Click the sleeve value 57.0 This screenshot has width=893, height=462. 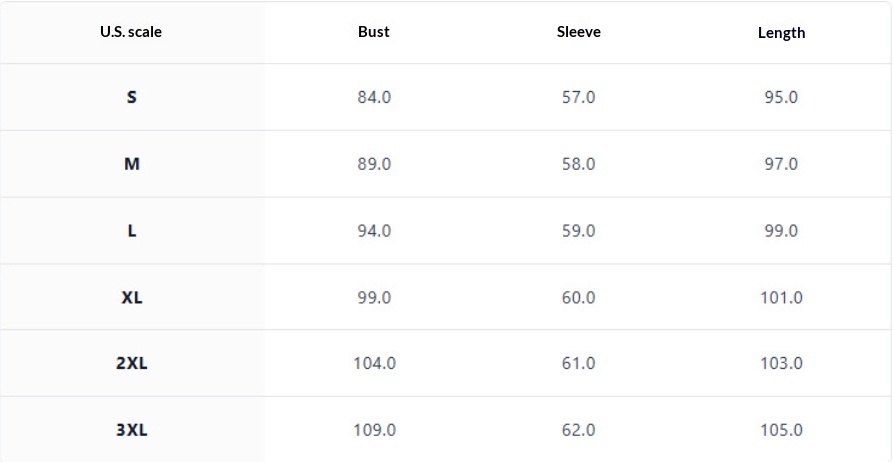point(578,98)
